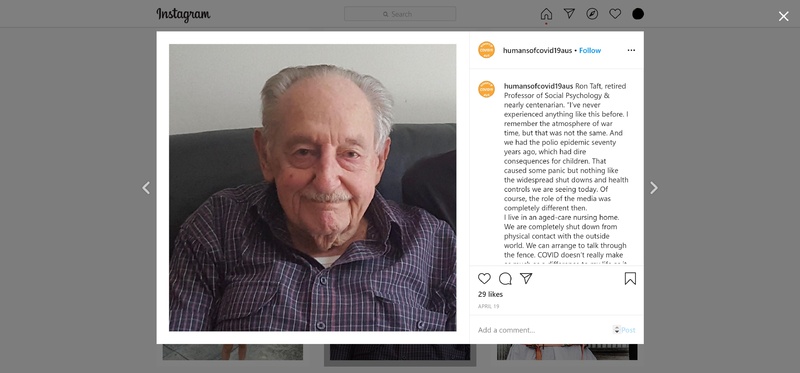Go to previous post arrow
Screen dimensions: 800x373
(146, 188)
